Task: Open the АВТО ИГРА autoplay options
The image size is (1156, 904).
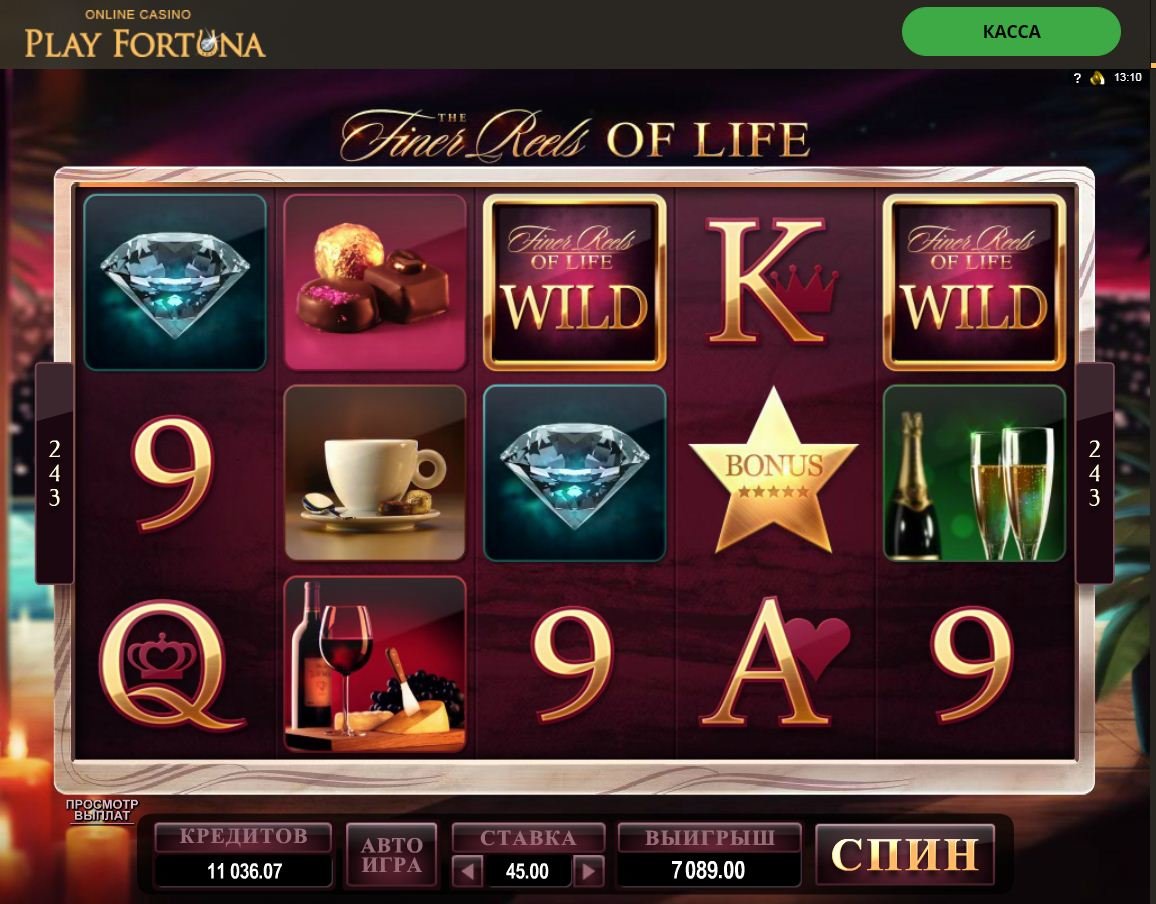Action: click(391, 855)
